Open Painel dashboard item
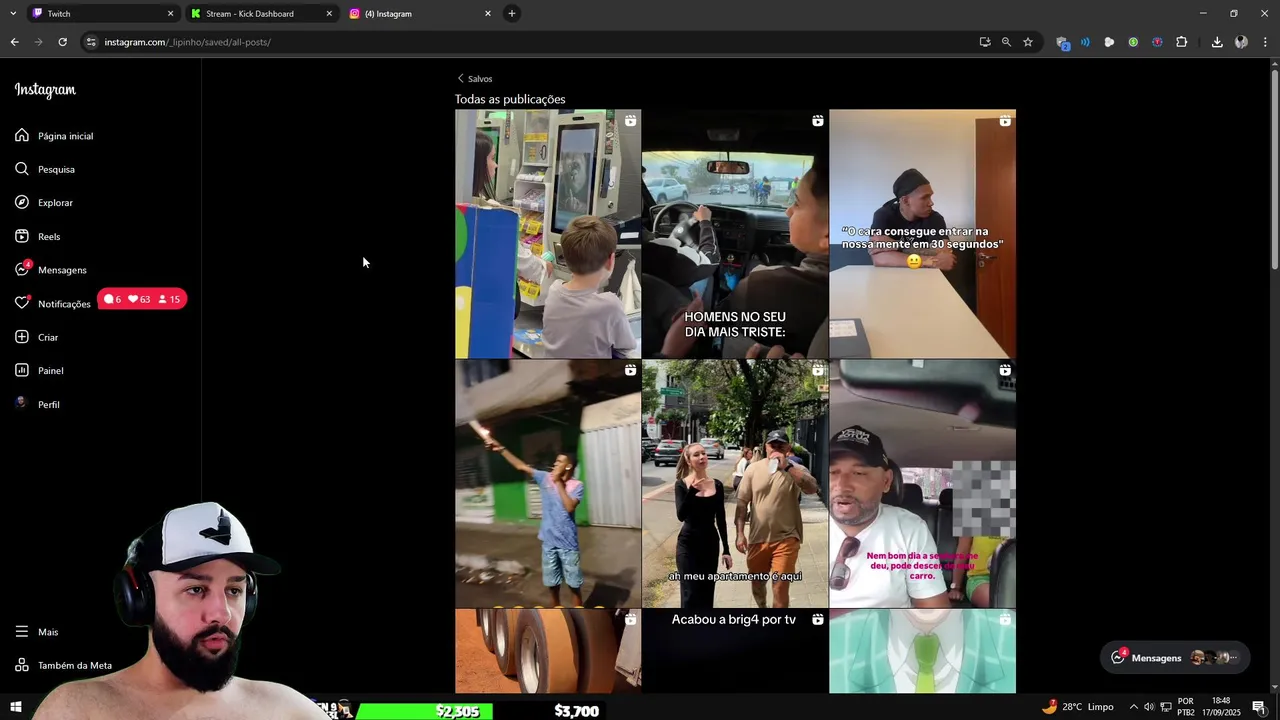This screenshot has height=720, width=1280. pyautogui.click(x=40, y=370)
